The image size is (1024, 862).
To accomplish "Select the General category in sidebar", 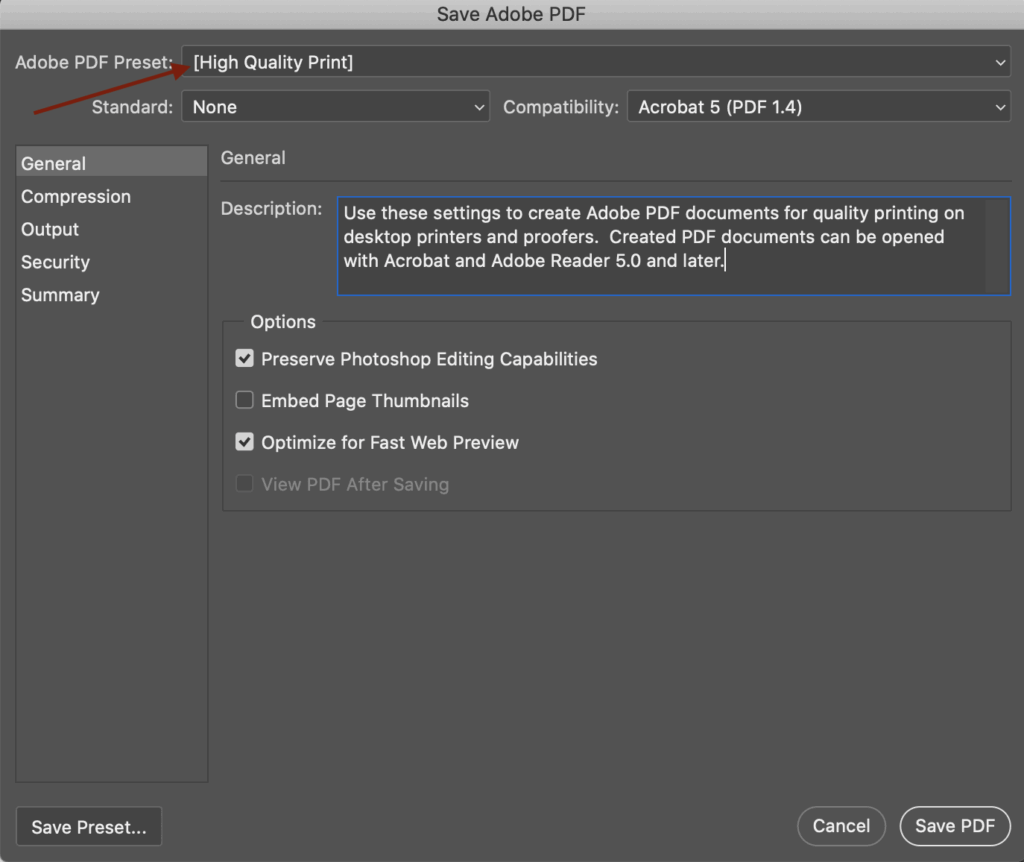I will 112,163.
